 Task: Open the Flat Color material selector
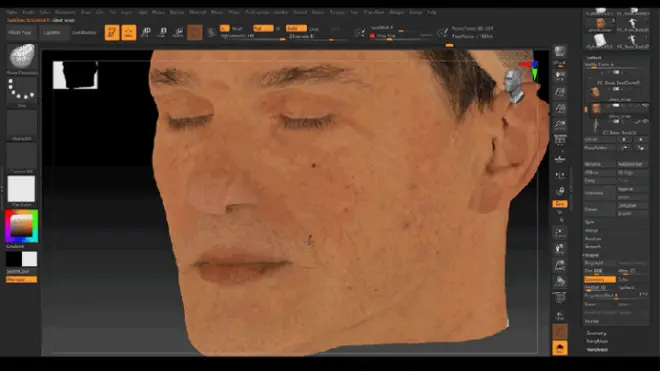tap(21, 189)
